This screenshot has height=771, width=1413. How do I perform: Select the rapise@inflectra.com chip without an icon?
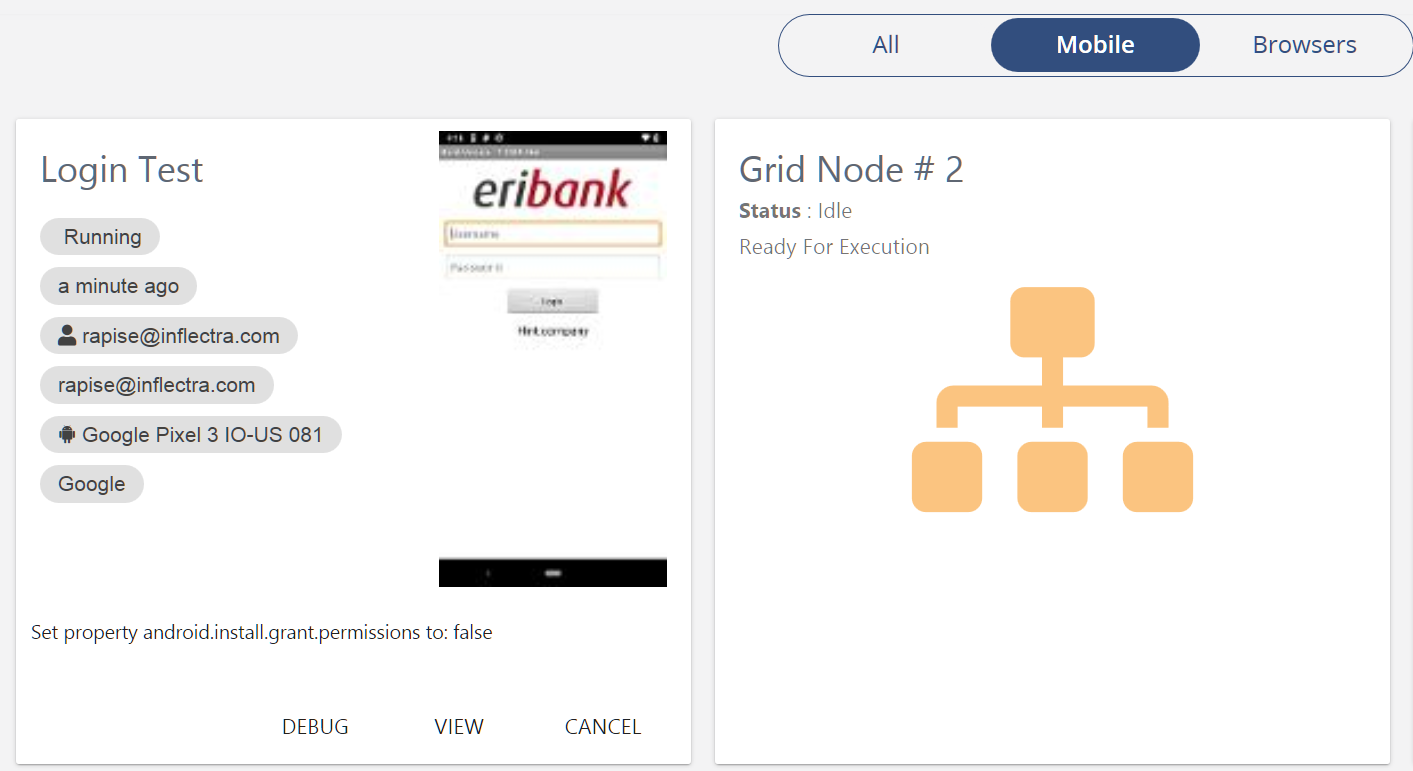coord(156,385)
